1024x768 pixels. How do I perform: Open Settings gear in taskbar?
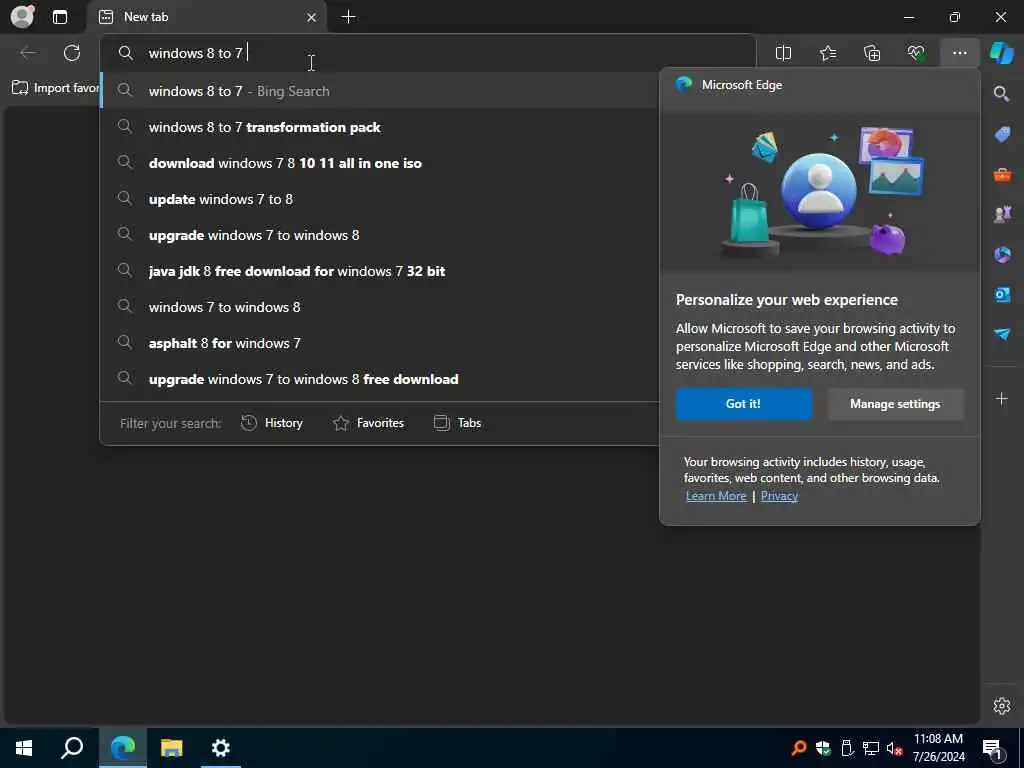coord(221,748)
